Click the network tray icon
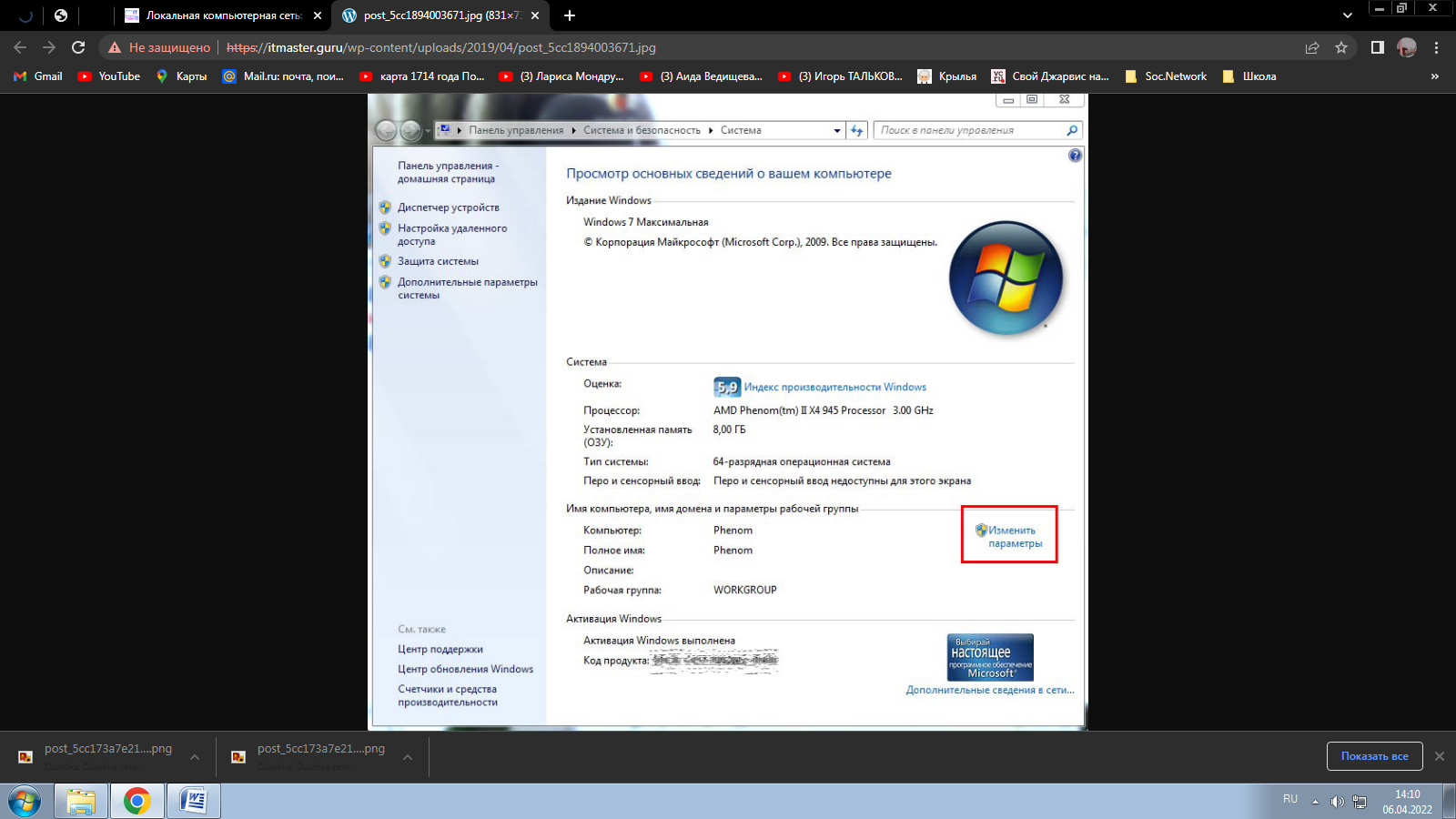 [x=1360, y=802]
